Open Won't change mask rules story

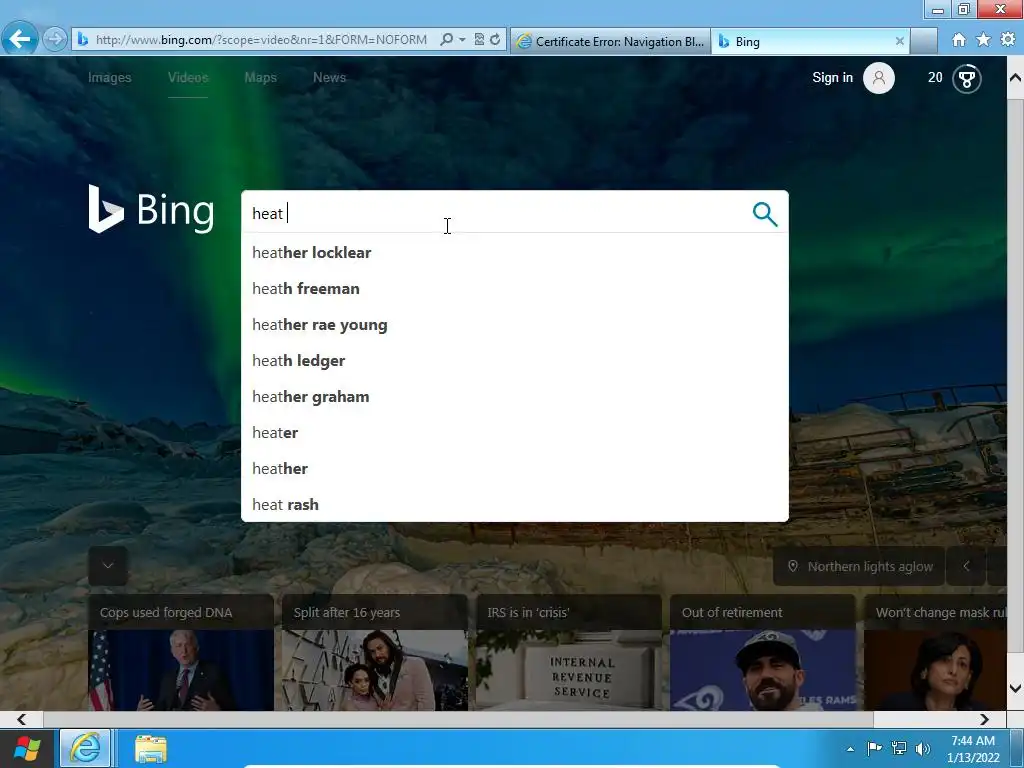pos(940,613)
